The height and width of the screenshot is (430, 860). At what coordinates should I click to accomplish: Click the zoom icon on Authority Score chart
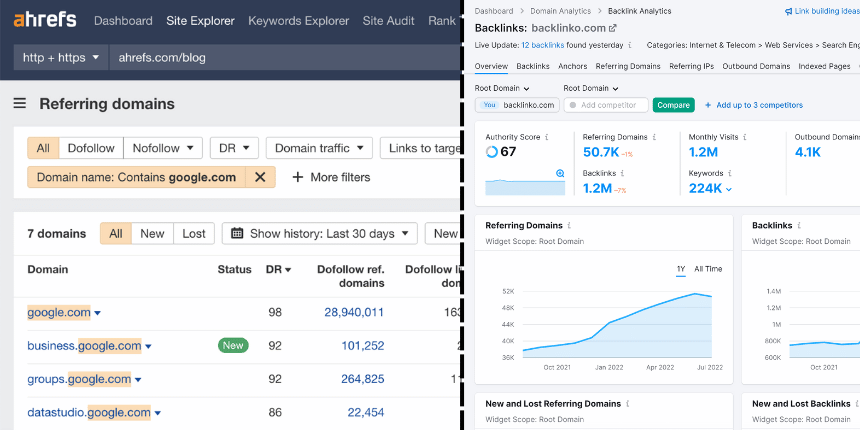pyautogui.click(x=560, y=173)
